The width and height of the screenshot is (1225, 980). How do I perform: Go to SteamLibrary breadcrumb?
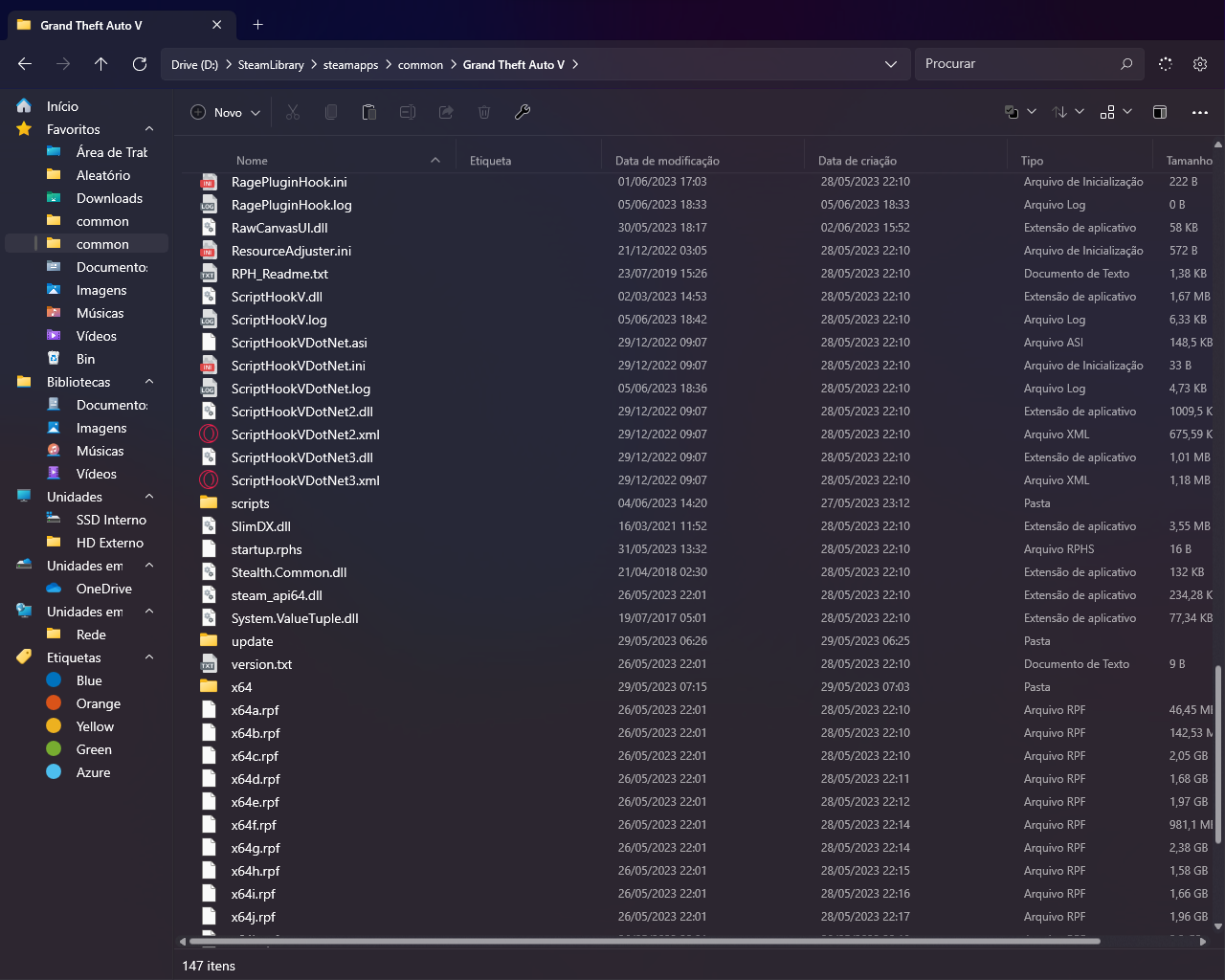[x=271, y=65]
